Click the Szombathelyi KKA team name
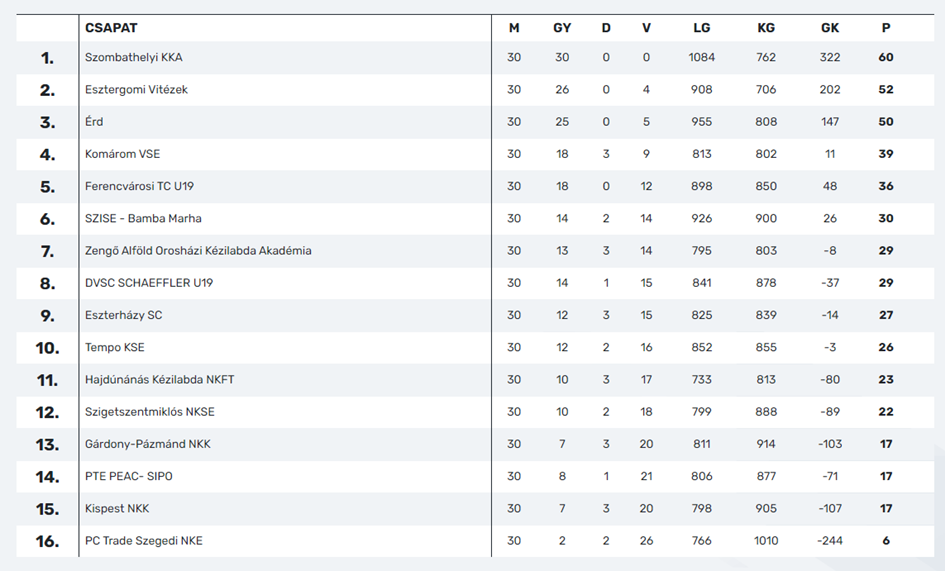945x571 pixels. pyautogui.click(x=133, y=57)
